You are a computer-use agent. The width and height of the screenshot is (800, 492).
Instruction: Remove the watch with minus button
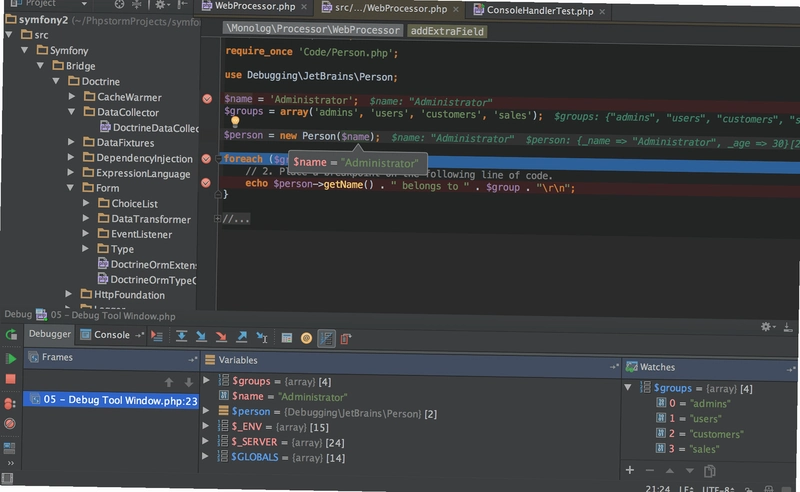click(x=649, y=470)
